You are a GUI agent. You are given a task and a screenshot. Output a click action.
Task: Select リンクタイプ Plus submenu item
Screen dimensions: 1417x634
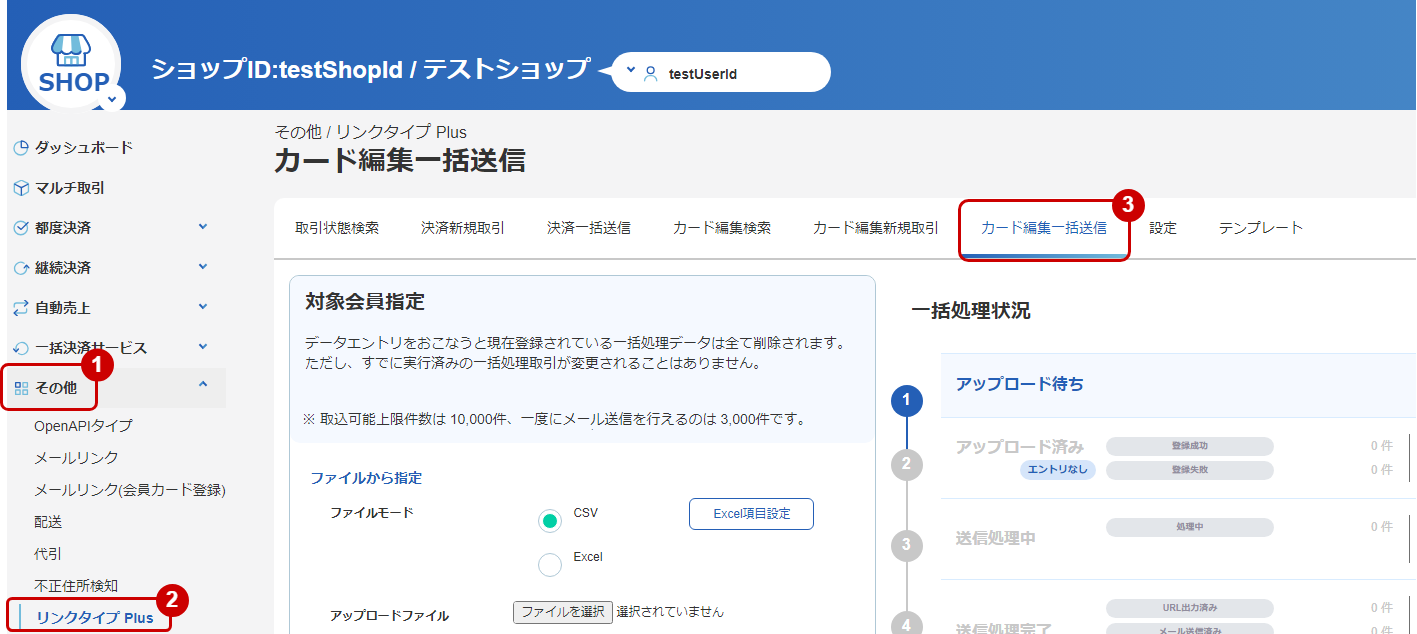click(95, 618)
